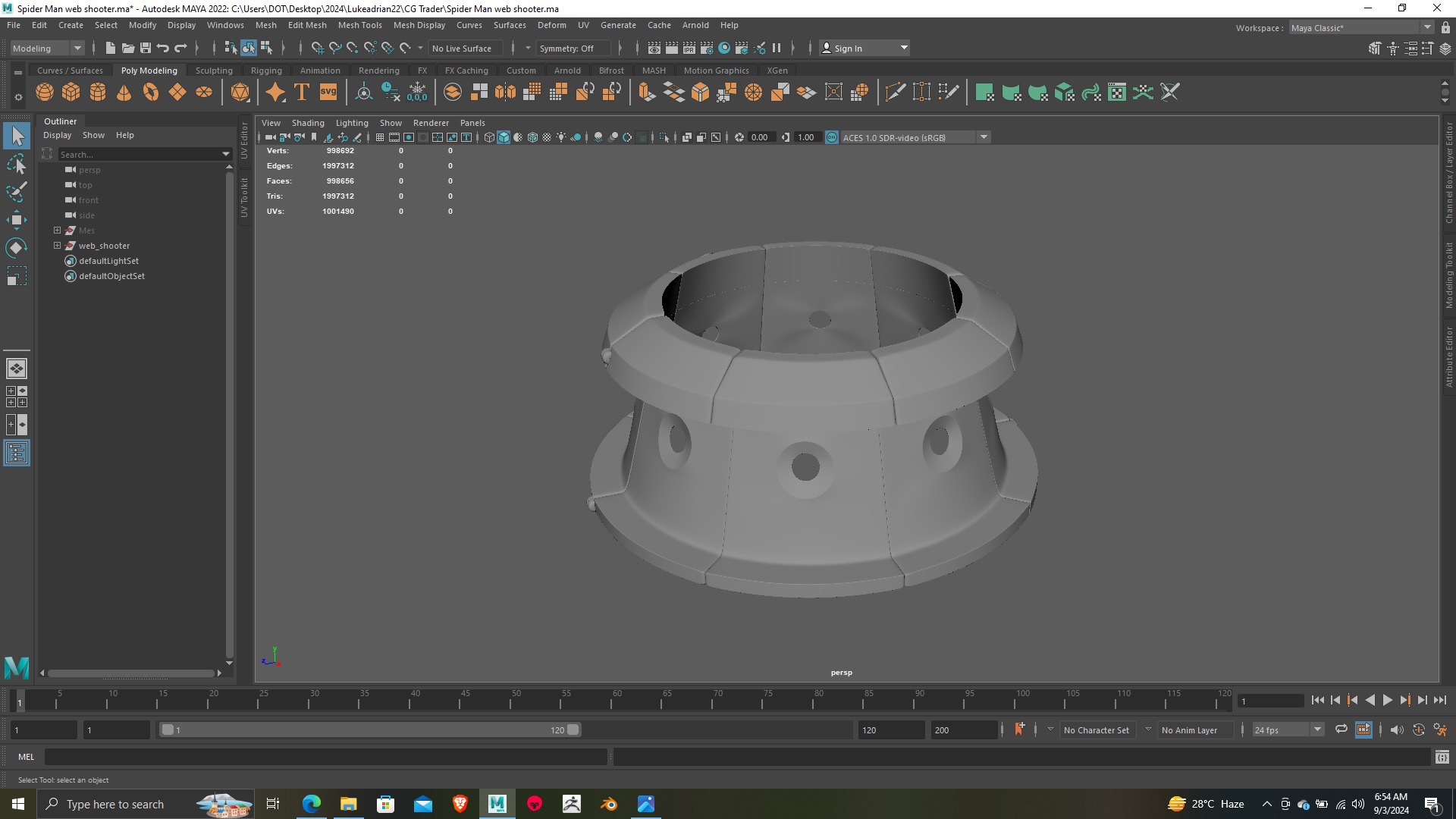Open the Workspace Maya Classic dropdown

1361,27
